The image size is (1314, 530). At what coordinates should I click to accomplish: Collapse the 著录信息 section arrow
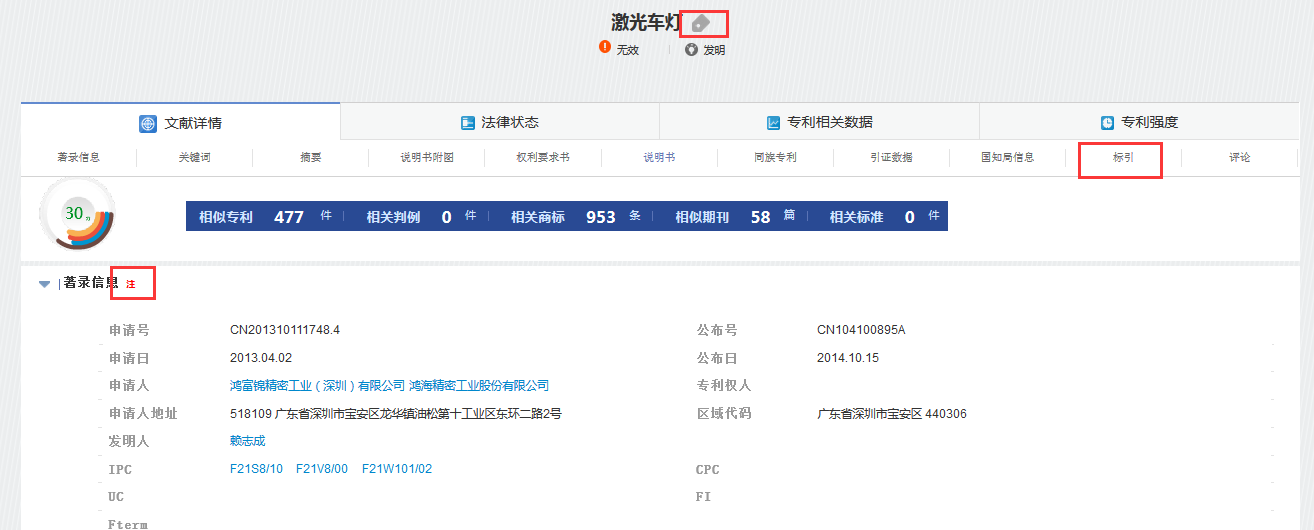tap(44, 284)
